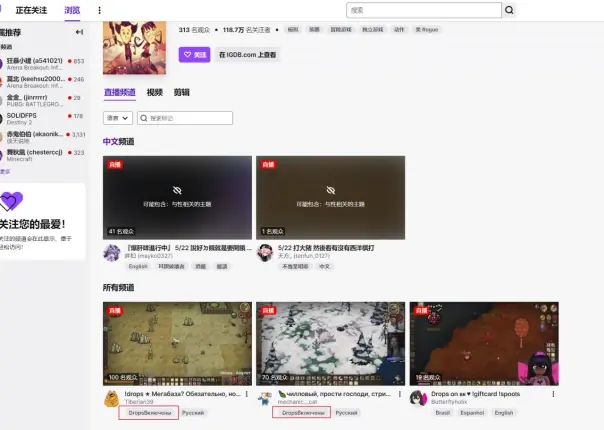This screenshot has width=604, height=430.
Task: Switch to the 剪辑 clips tab
Action: pos(181,92)
